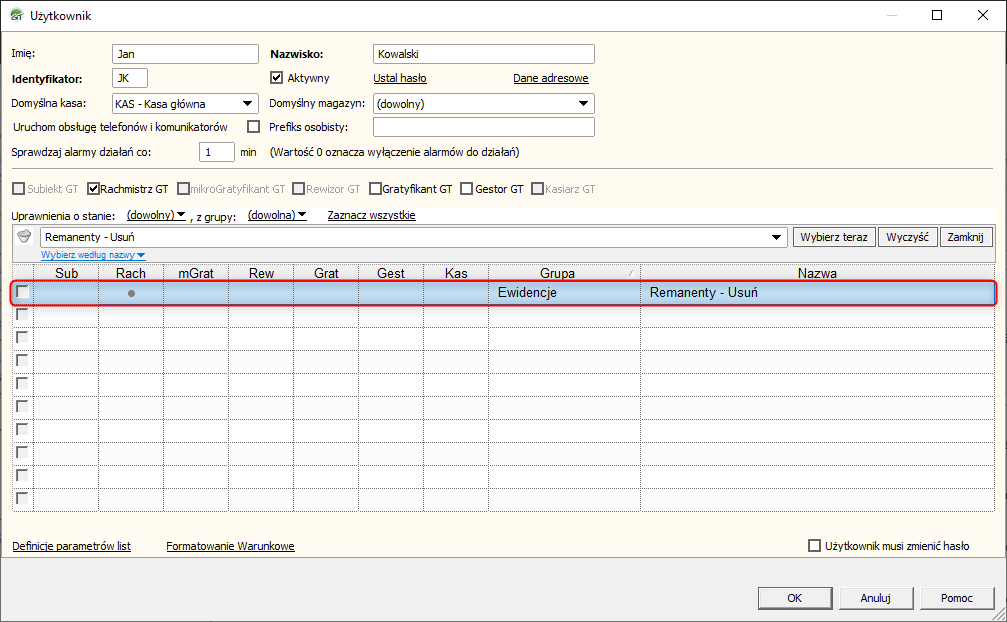Tick the Kasiarz GT checkbox
1007x622 pixels.
point(538,189)
